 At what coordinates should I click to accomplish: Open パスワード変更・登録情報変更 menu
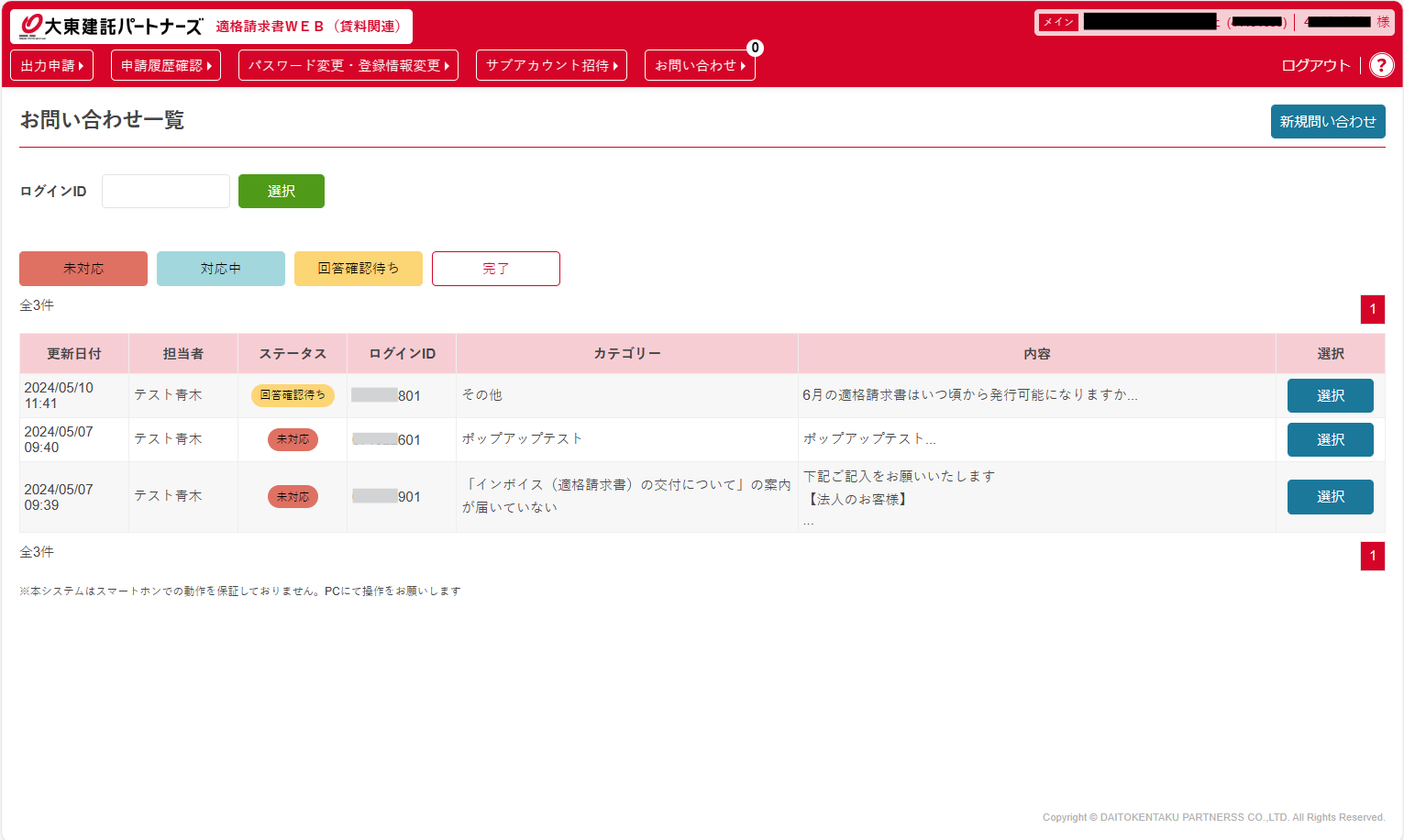point(348,65)
